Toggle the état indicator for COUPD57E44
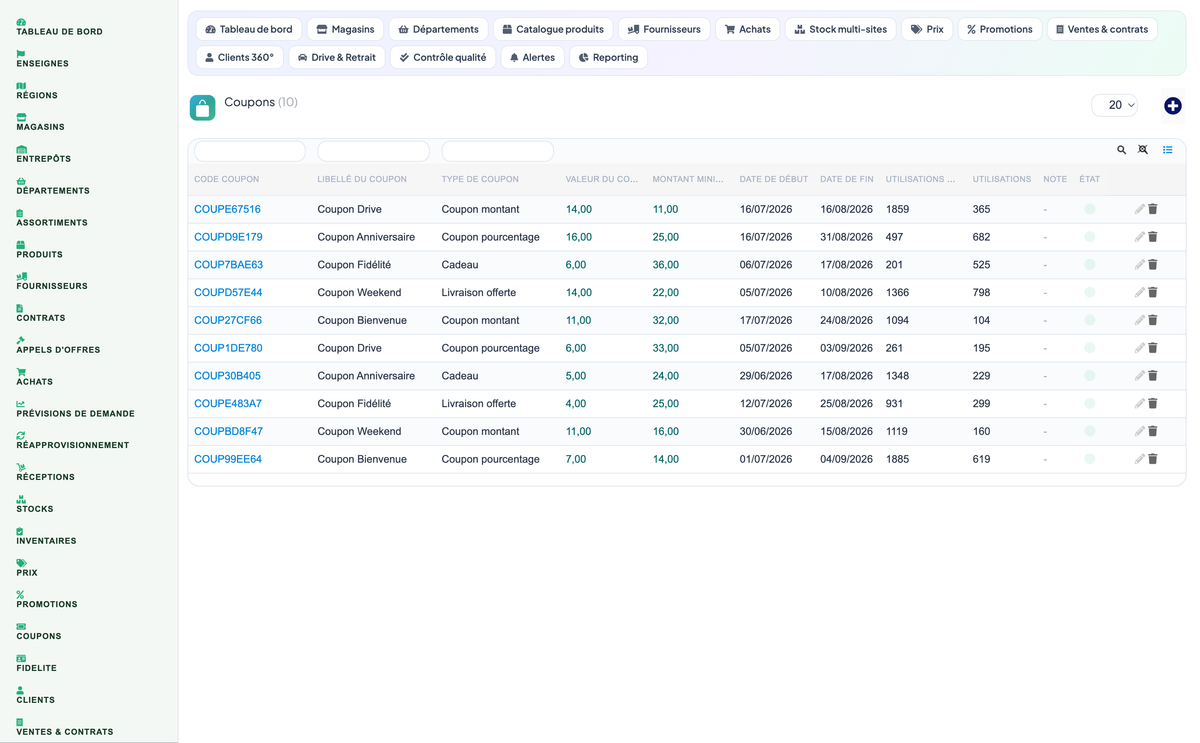Viewport: 1200px width, 743px height. tap(1090, 293)
